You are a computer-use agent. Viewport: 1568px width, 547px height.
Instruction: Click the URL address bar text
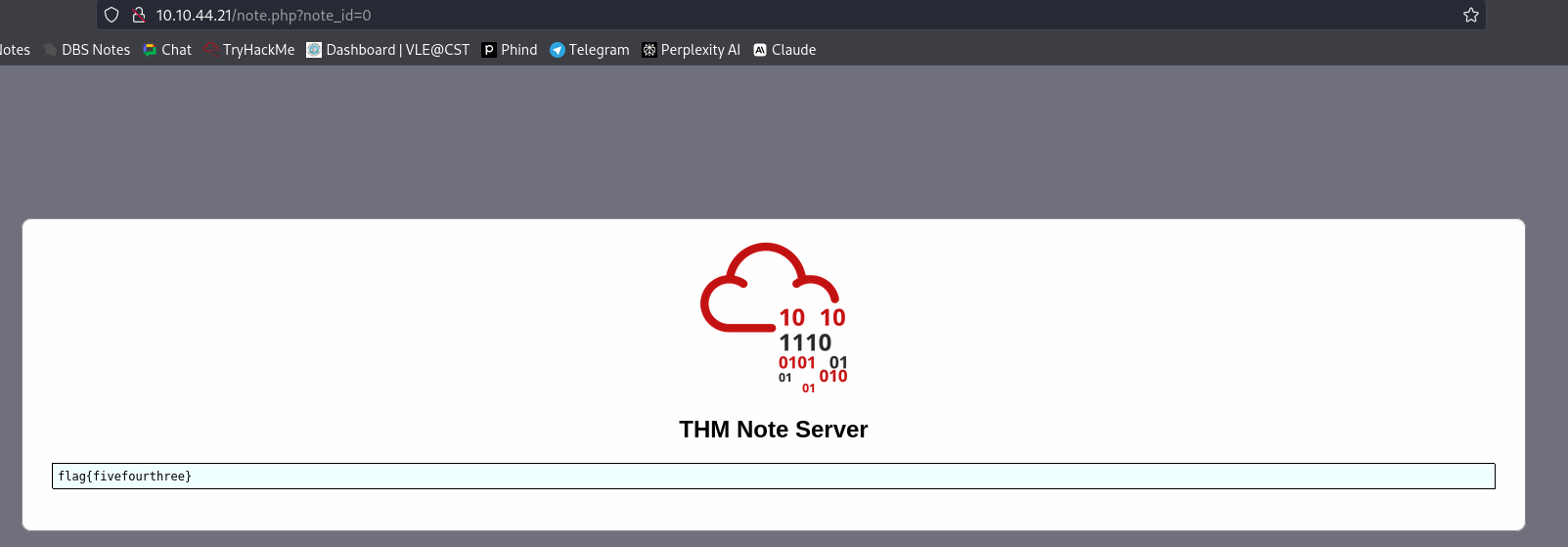tap(263, 16)
